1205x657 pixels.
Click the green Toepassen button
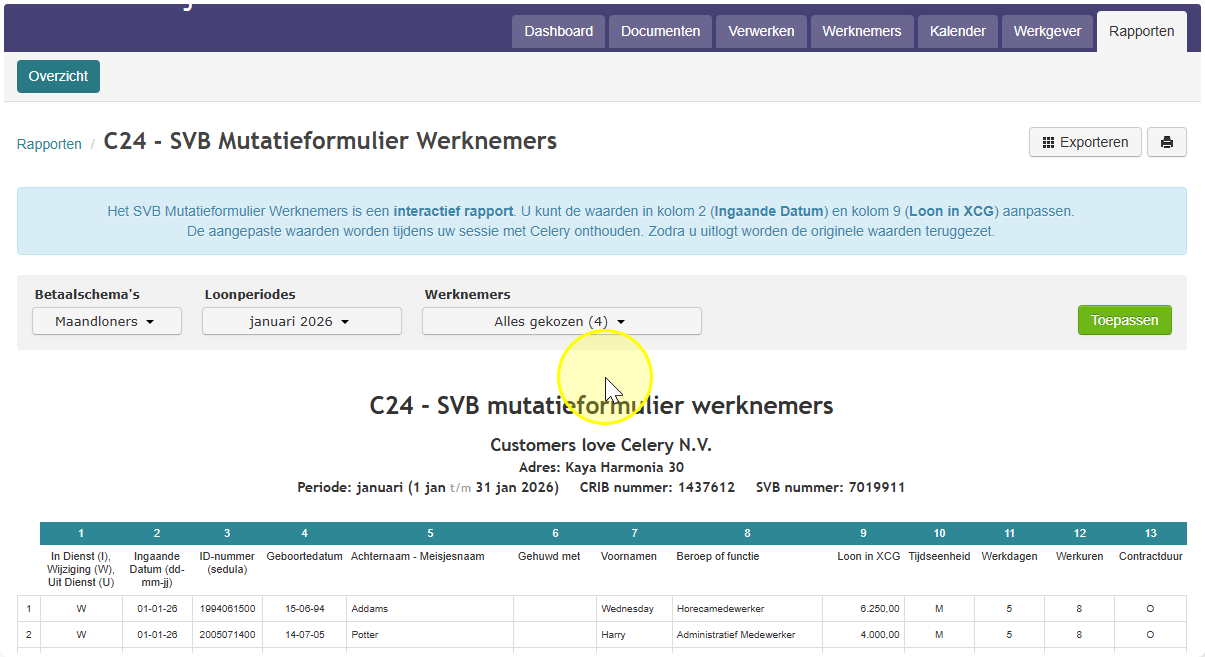(x=1125, y=320)
